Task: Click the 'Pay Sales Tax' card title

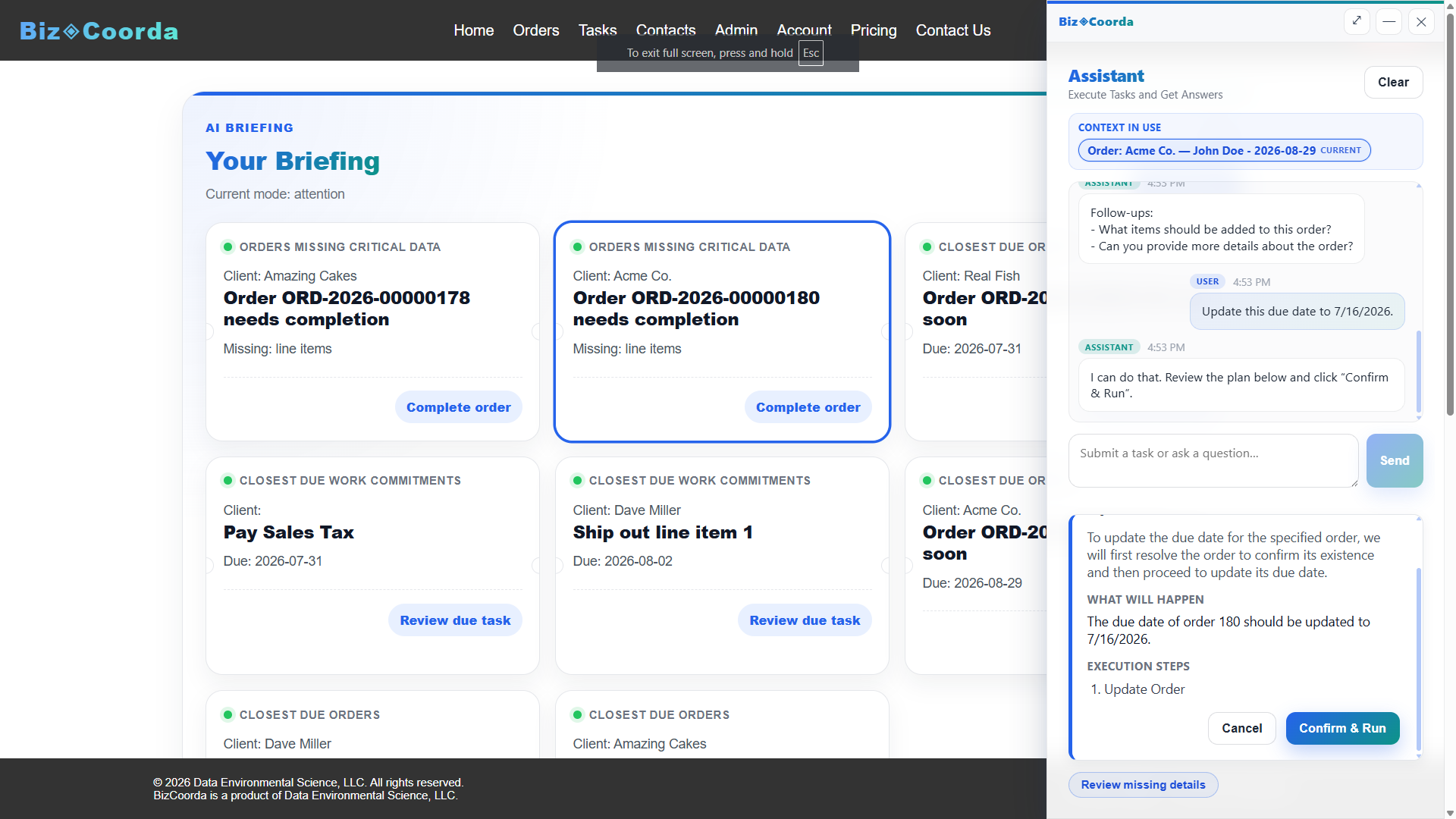Action: (x=288, y=532)
